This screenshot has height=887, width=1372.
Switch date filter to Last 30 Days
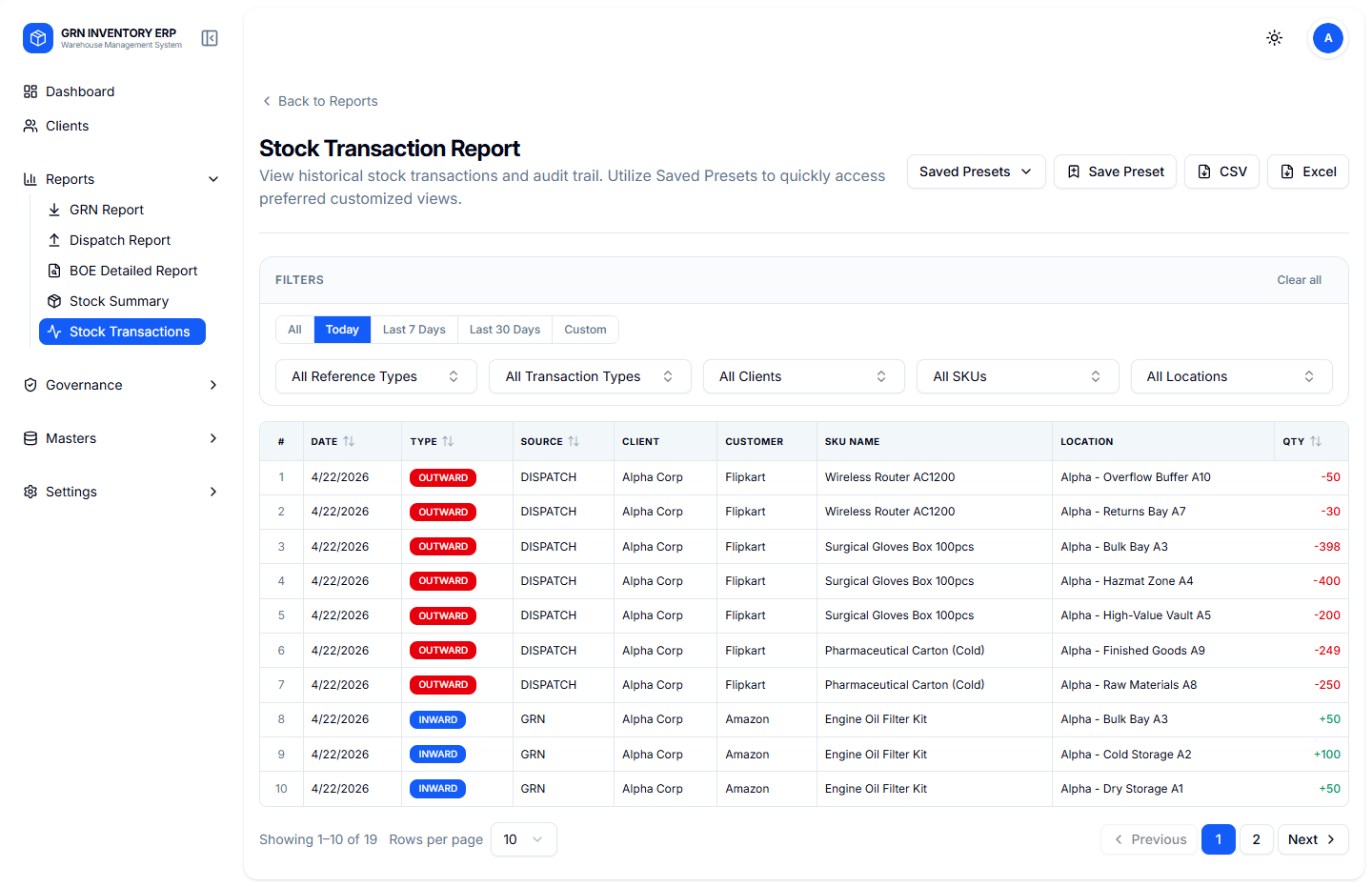504,330
